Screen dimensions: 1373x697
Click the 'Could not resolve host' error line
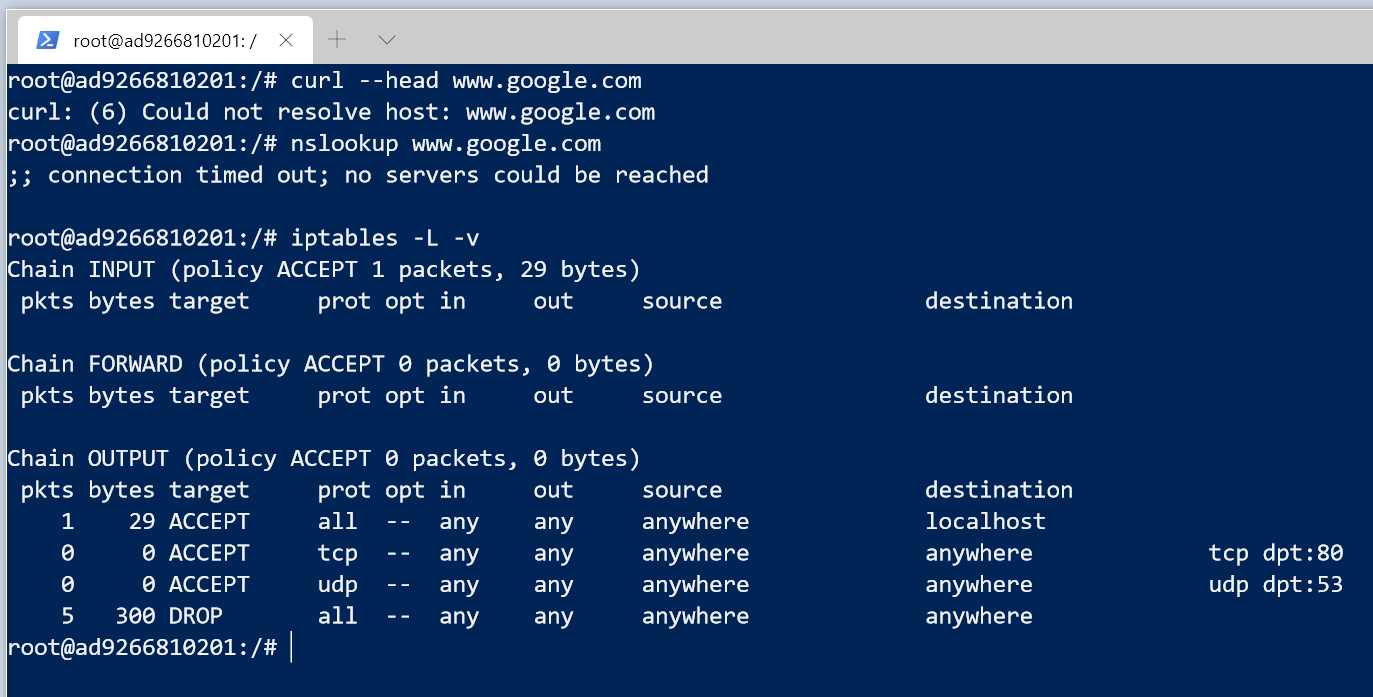click(x=330, y=112)
